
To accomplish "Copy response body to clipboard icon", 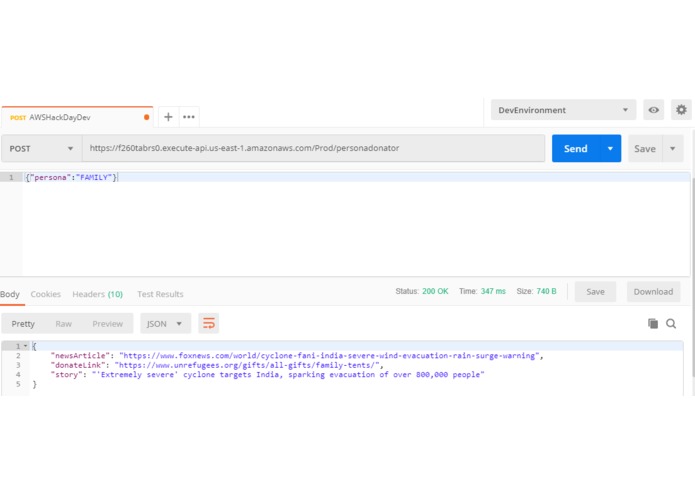I will pos(652,323).
